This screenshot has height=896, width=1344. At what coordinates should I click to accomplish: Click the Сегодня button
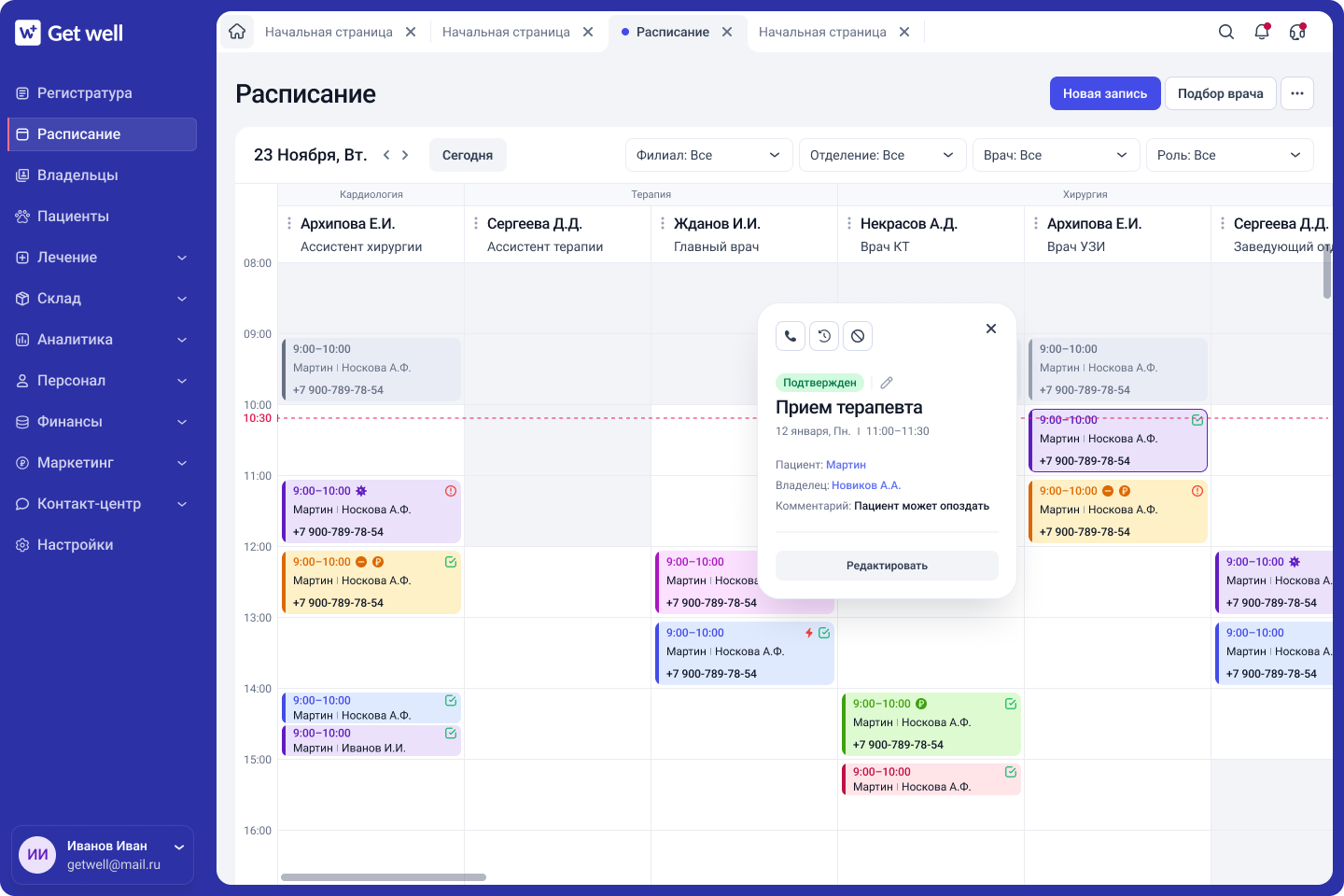pos(468,155)
